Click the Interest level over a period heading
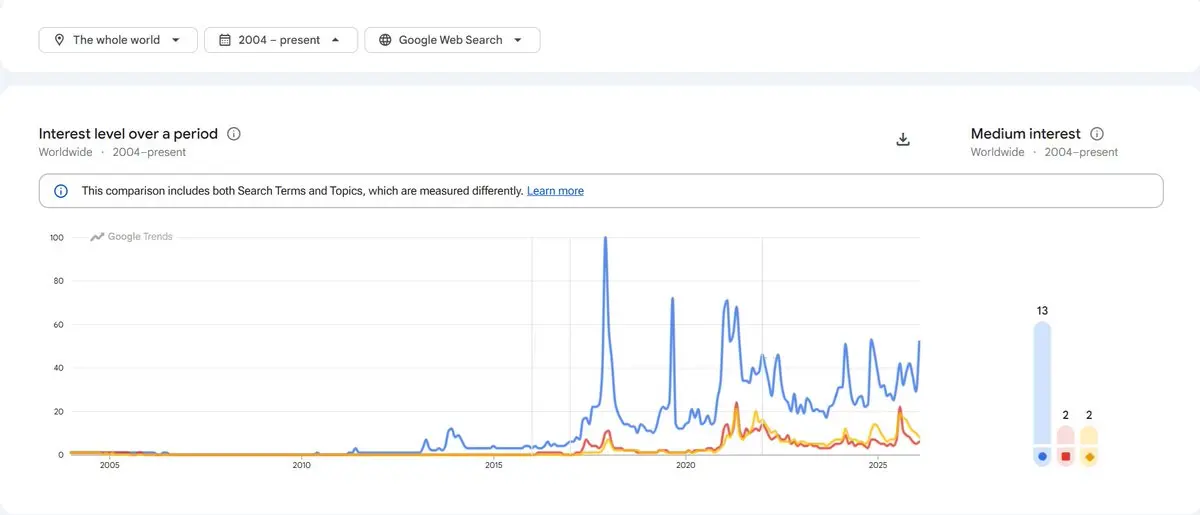1200x515 pixels. tap(128, 134)
